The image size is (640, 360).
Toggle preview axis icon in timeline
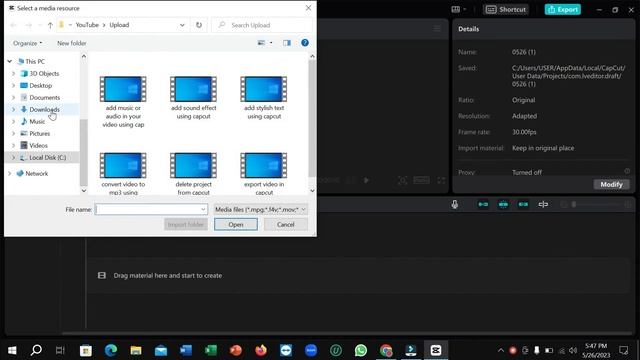point(543,204)
